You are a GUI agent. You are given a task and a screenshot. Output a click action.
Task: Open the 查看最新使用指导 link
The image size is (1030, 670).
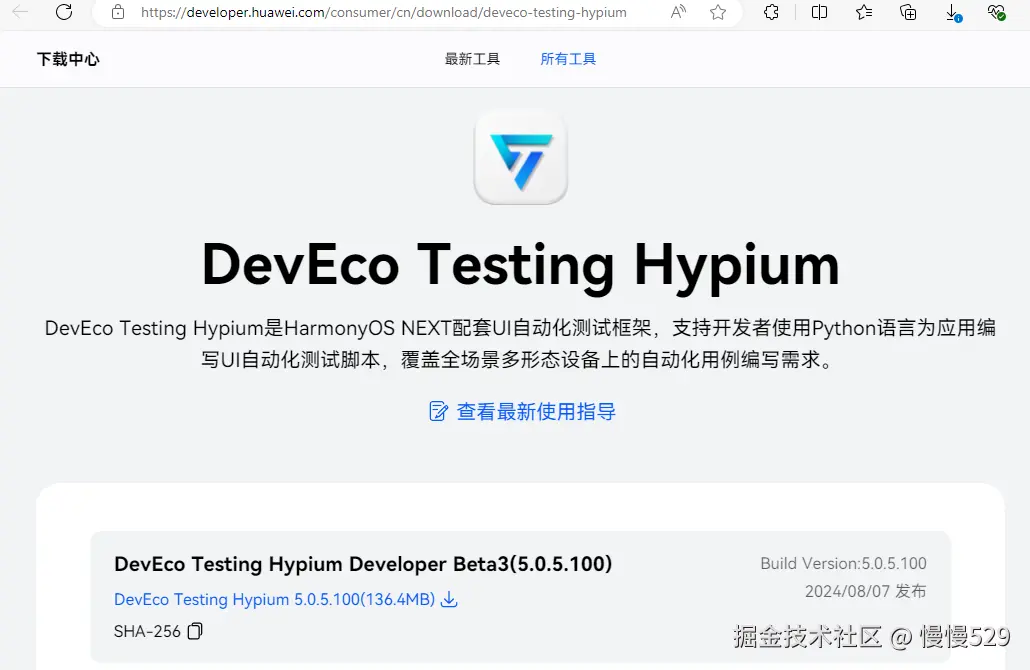536,411
